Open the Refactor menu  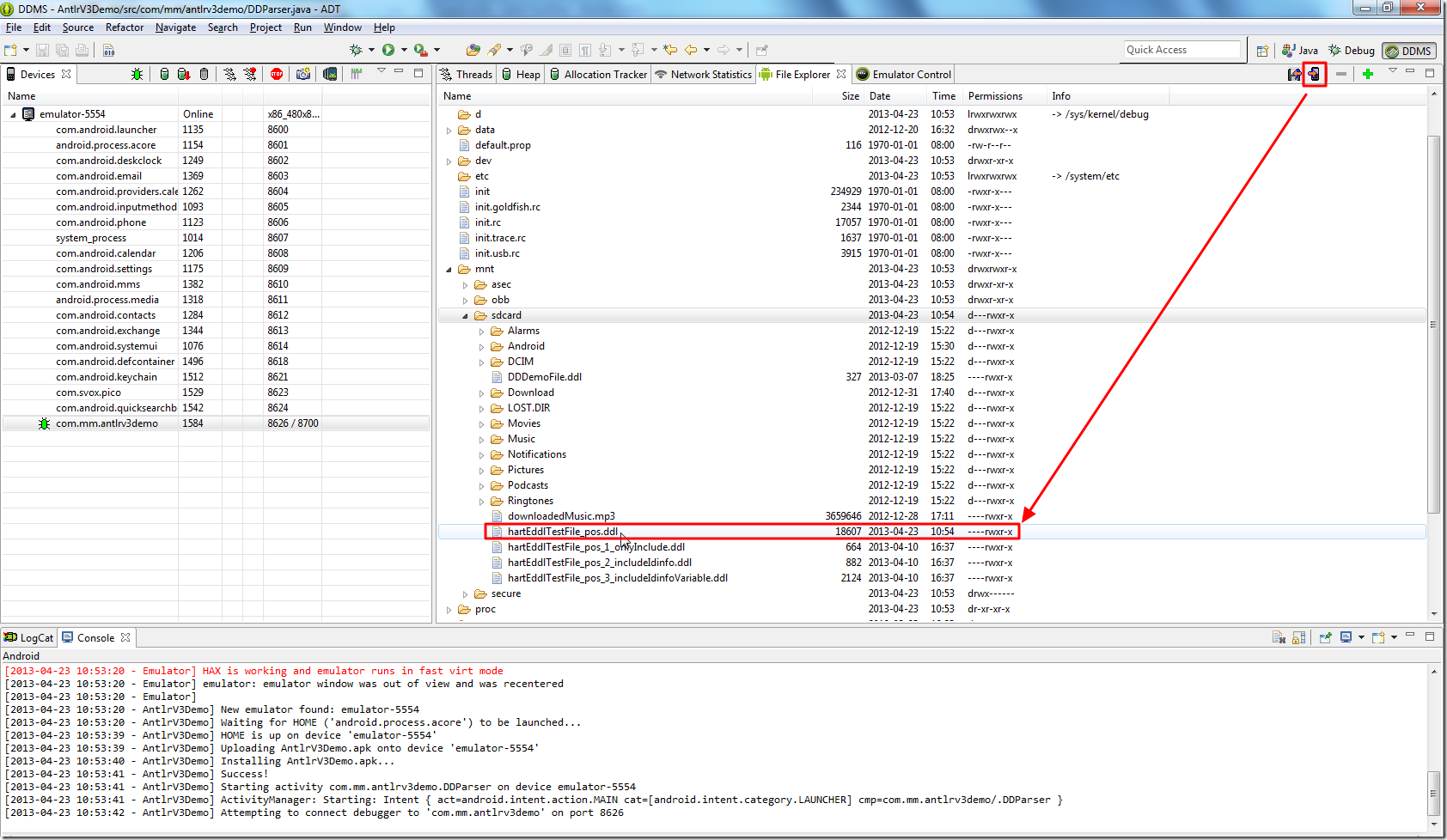(x=125, y=27)
